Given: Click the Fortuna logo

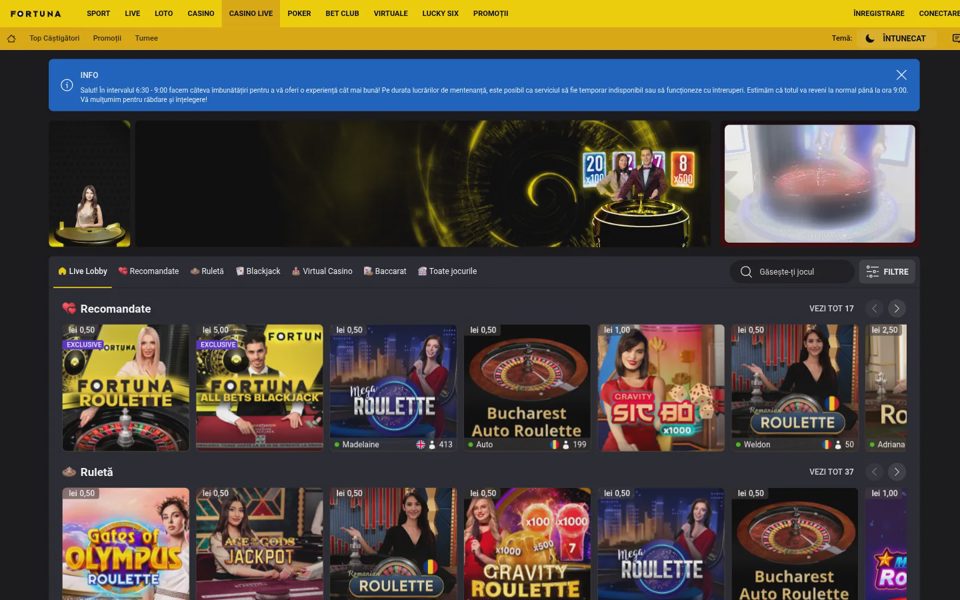Looking at the screenshot, I should coord(36,13).
